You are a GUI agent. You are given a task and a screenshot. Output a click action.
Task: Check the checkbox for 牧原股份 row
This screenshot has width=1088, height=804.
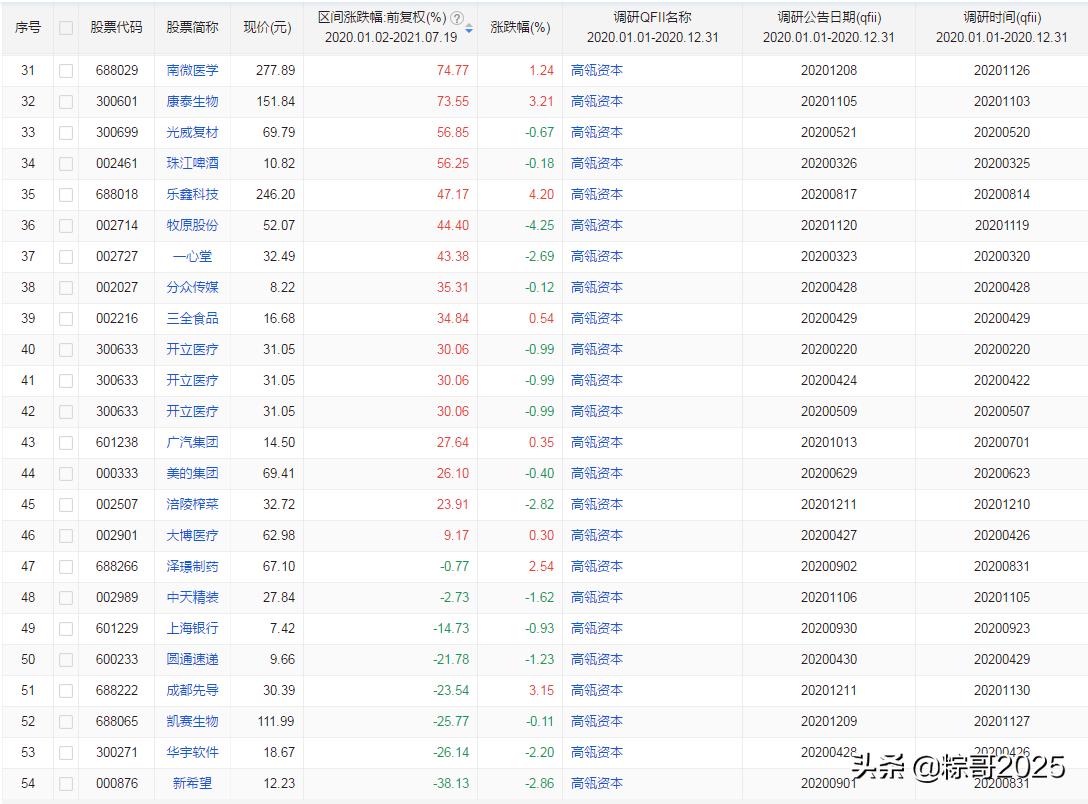click(66, 225)
